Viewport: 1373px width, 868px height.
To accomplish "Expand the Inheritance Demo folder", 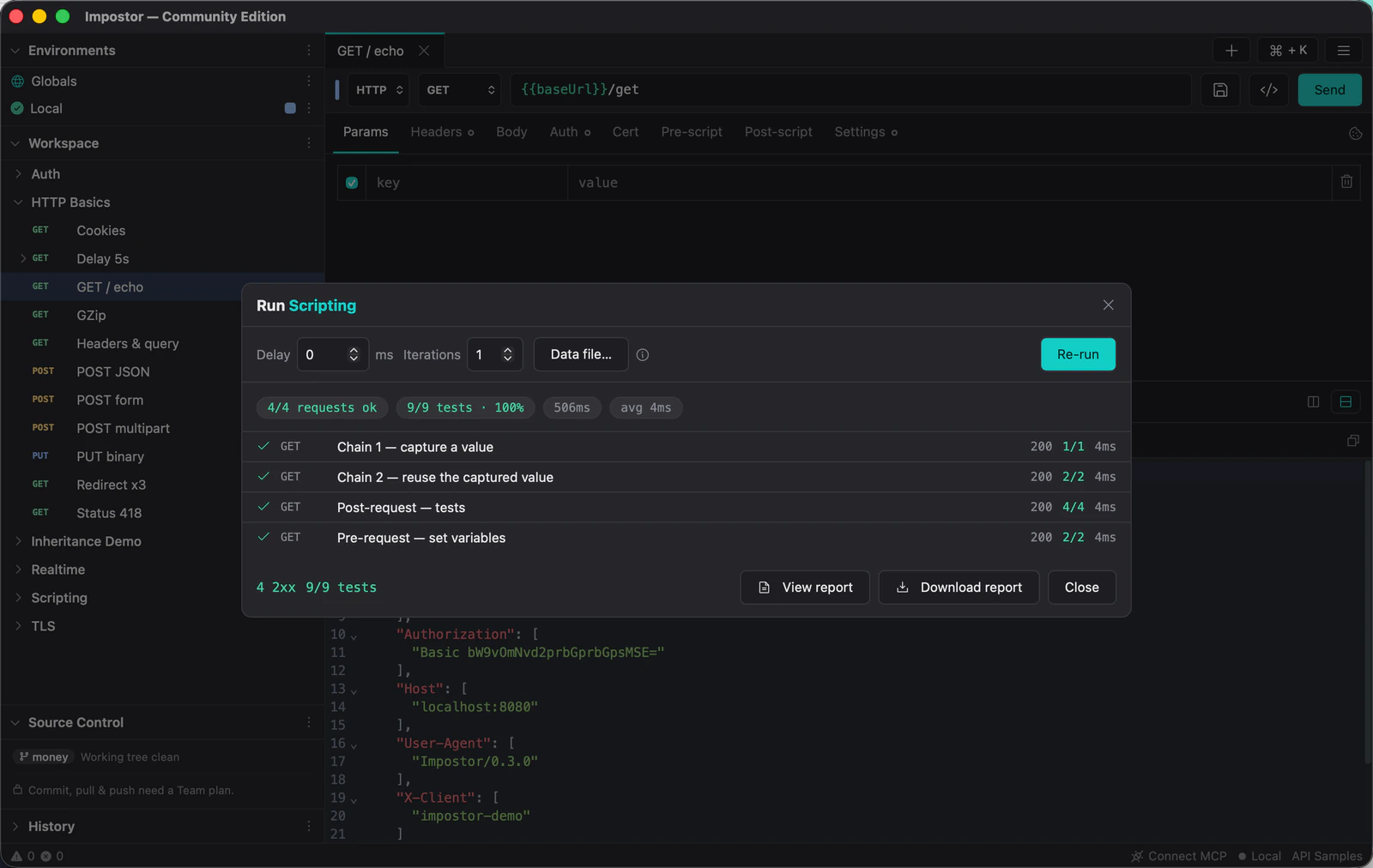I will tap(18, 541).
